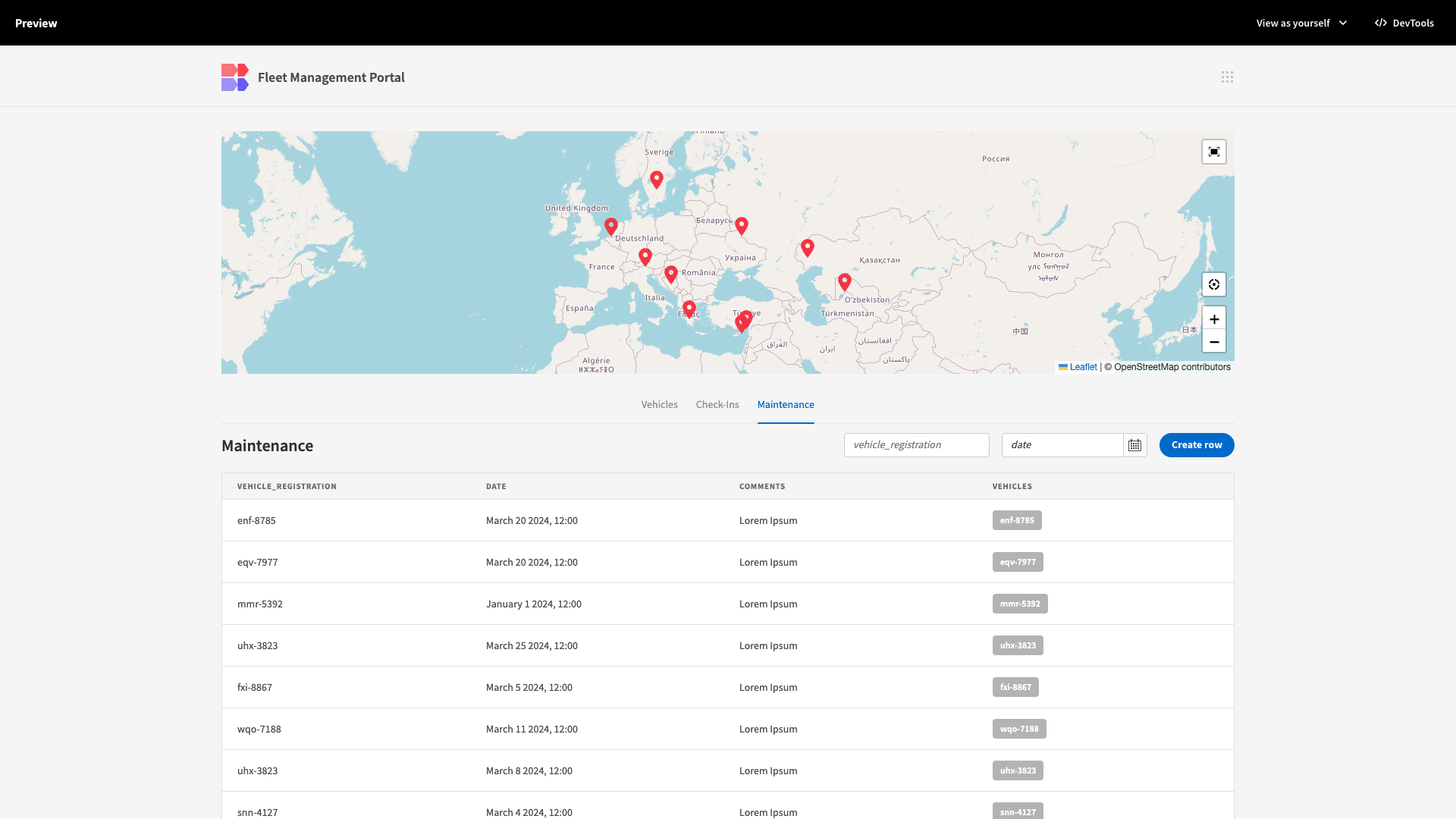
Task: Click the fxi-8867 vehicle tag
Action: coord(1015,687)
